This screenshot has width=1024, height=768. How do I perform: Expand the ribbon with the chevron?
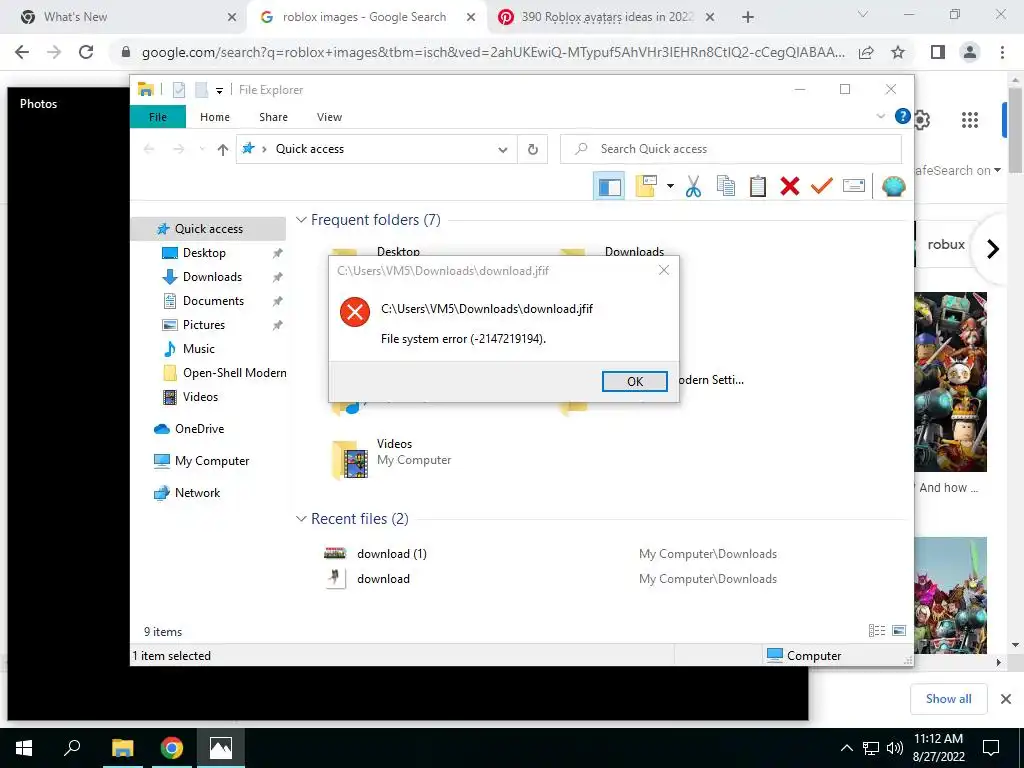[880, 116]
